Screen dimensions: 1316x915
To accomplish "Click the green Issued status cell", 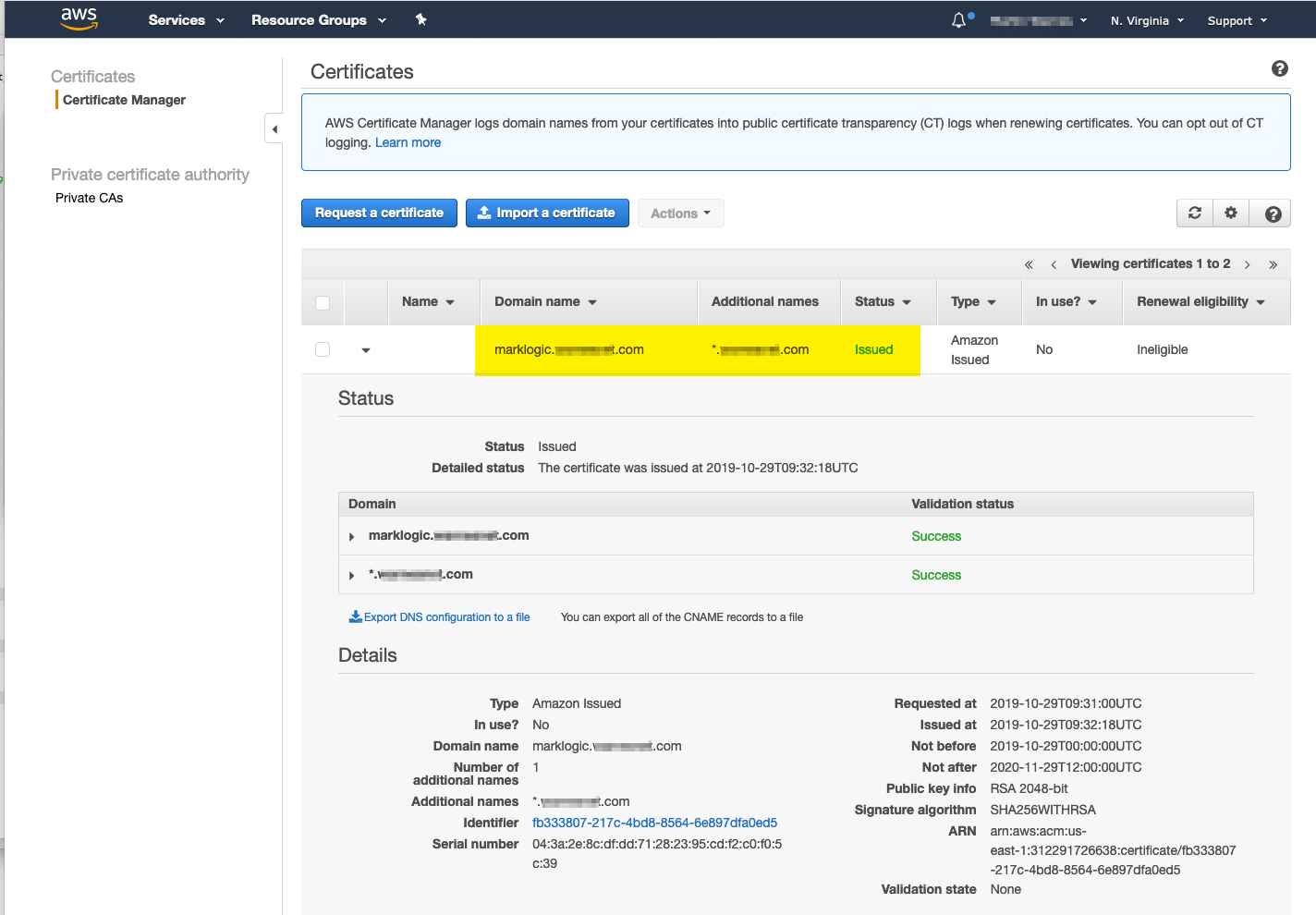I will [x=873, y=349].
